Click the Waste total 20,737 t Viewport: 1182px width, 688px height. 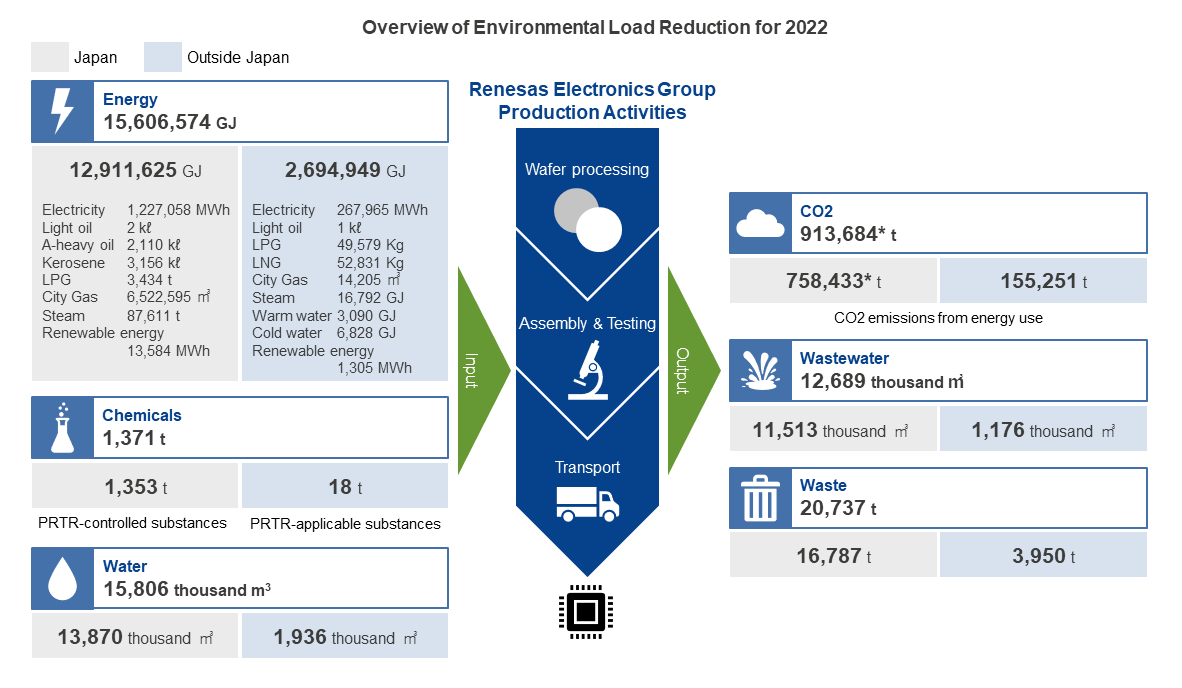tap(838, 509)
